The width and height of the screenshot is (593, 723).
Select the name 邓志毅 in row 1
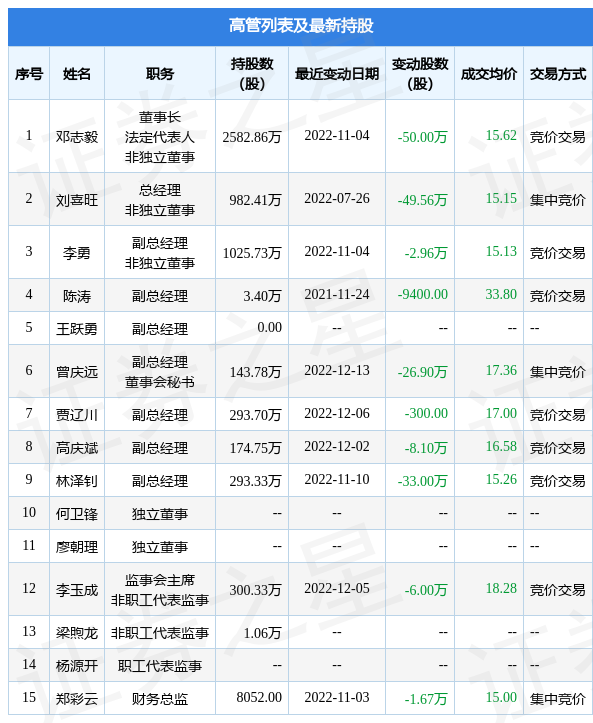coord(77,136)
